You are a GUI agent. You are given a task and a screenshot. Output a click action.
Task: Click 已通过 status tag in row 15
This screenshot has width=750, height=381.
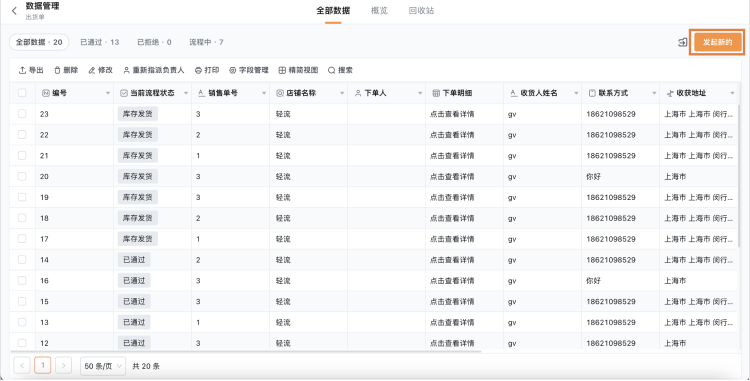click(134, 302)
